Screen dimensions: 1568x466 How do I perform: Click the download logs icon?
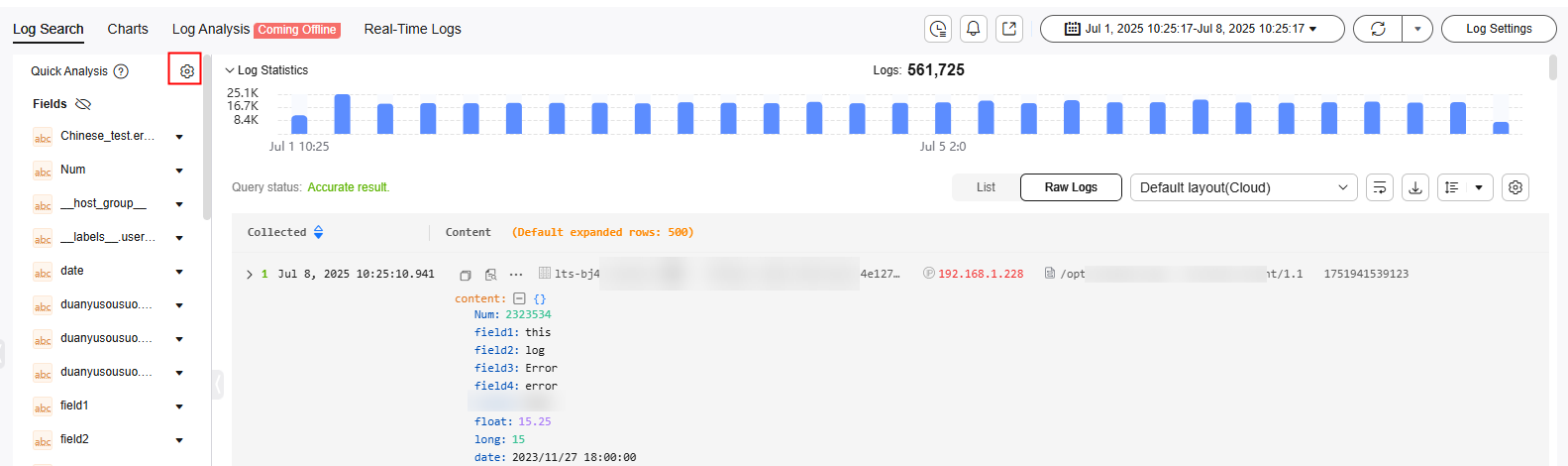[x=1415, y=187]
